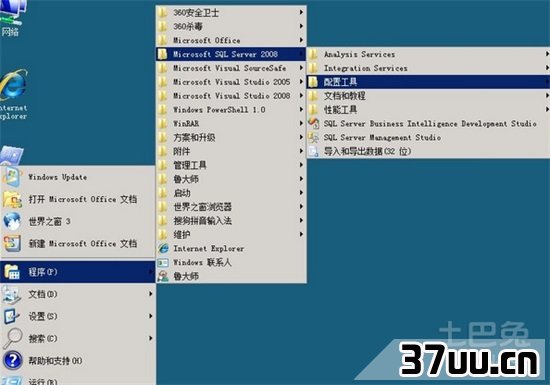Click the Import and Export Data (32-bit) icon
Screen dimensions: 550x385
click(313, 151)
